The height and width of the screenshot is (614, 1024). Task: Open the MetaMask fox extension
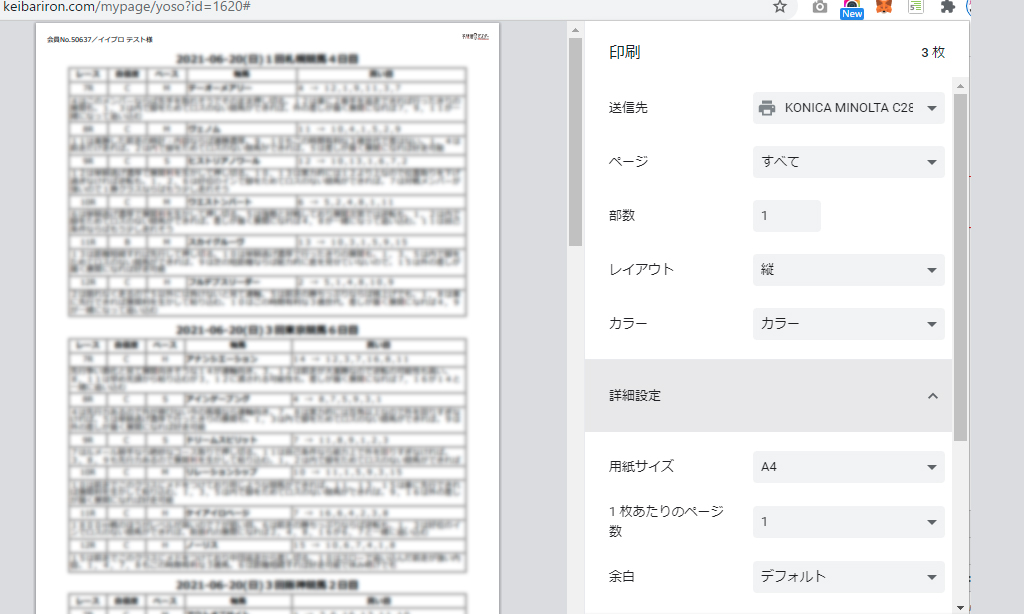(x=884, y=7)
